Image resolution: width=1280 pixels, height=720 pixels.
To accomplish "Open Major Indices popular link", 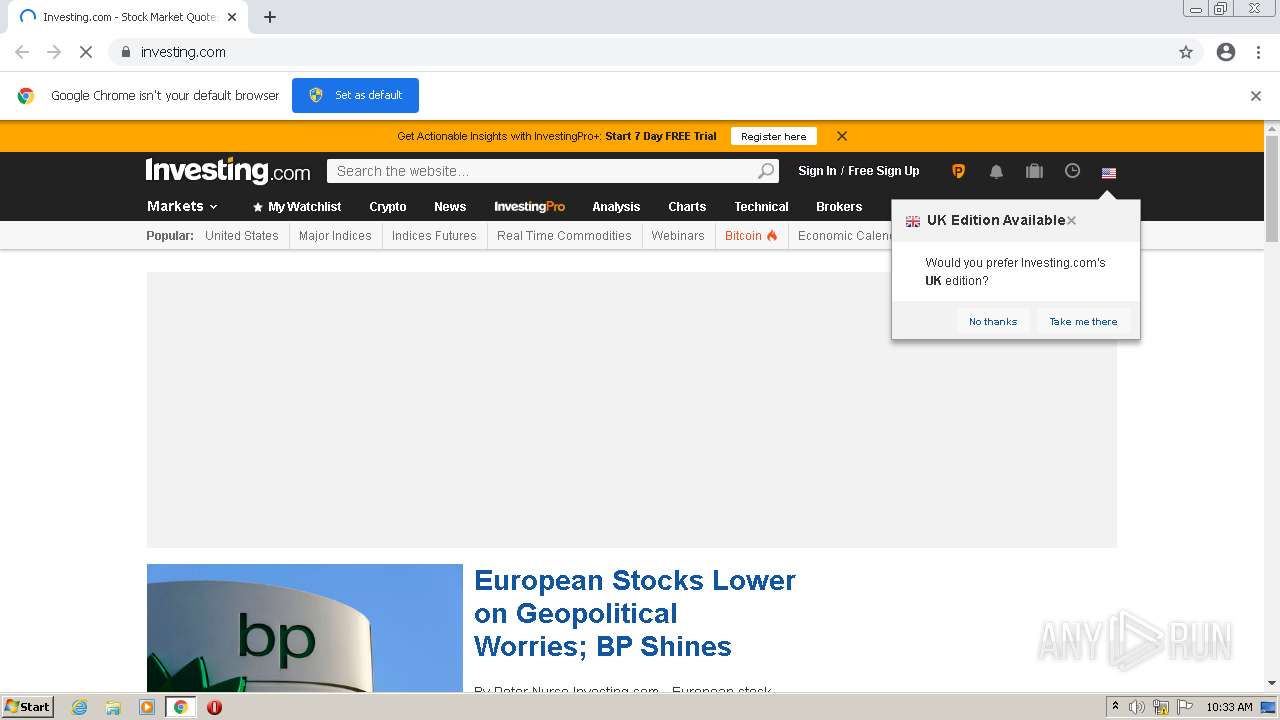I will [x=335, y=236].
